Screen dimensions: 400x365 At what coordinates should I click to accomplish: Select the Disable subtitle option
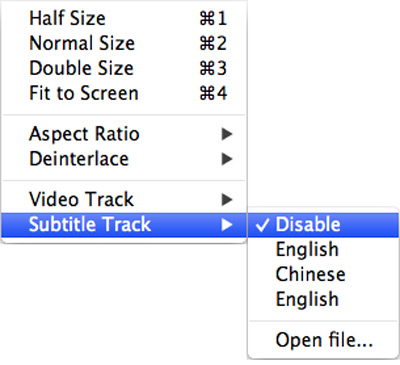(323, 225)
